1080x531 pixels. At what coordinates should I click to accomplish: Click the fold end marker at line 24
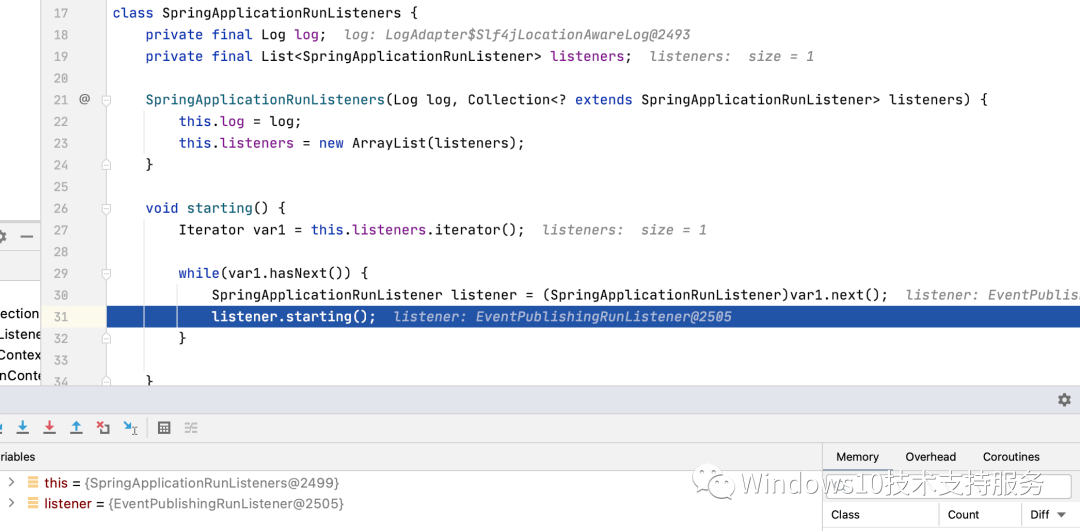click(x=106, y=165)
